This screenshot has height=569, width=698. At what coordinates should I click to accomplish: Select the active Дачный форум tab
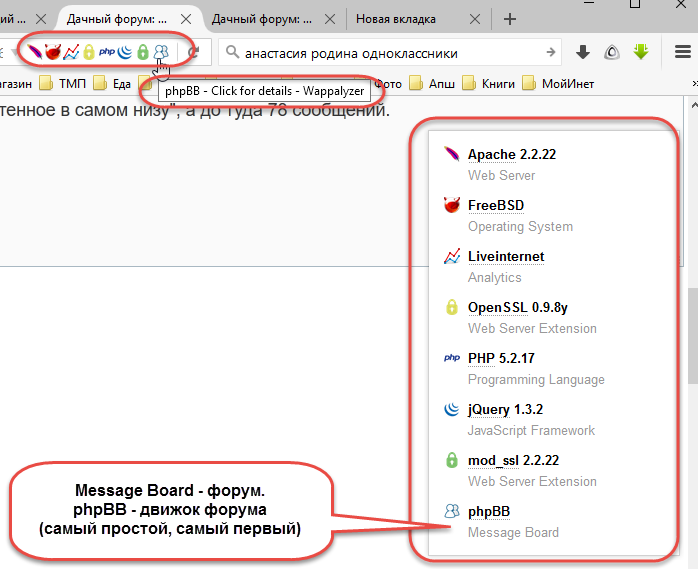point(117,19)
